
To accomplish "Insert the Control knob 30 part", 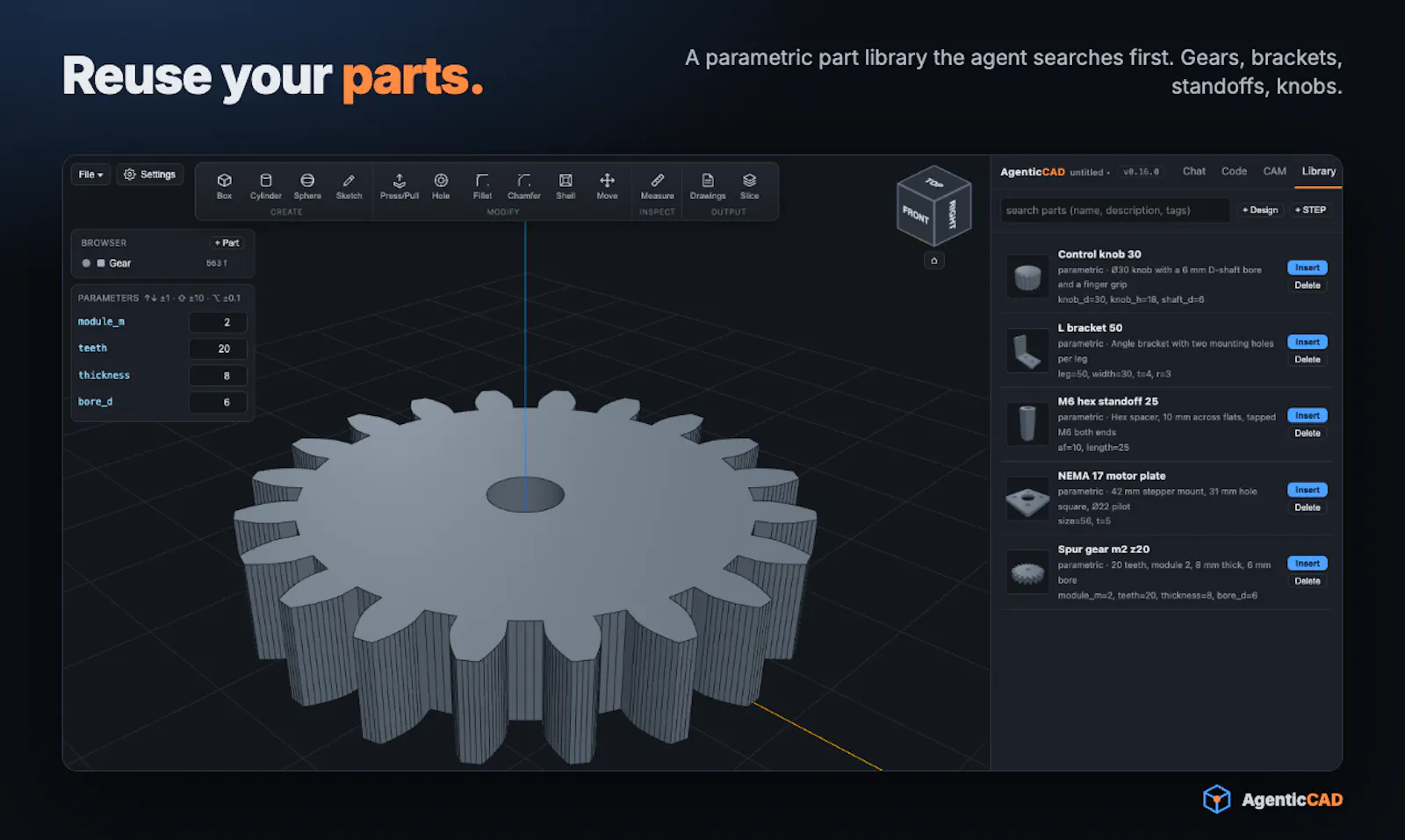I will (x=1307, y=268).
